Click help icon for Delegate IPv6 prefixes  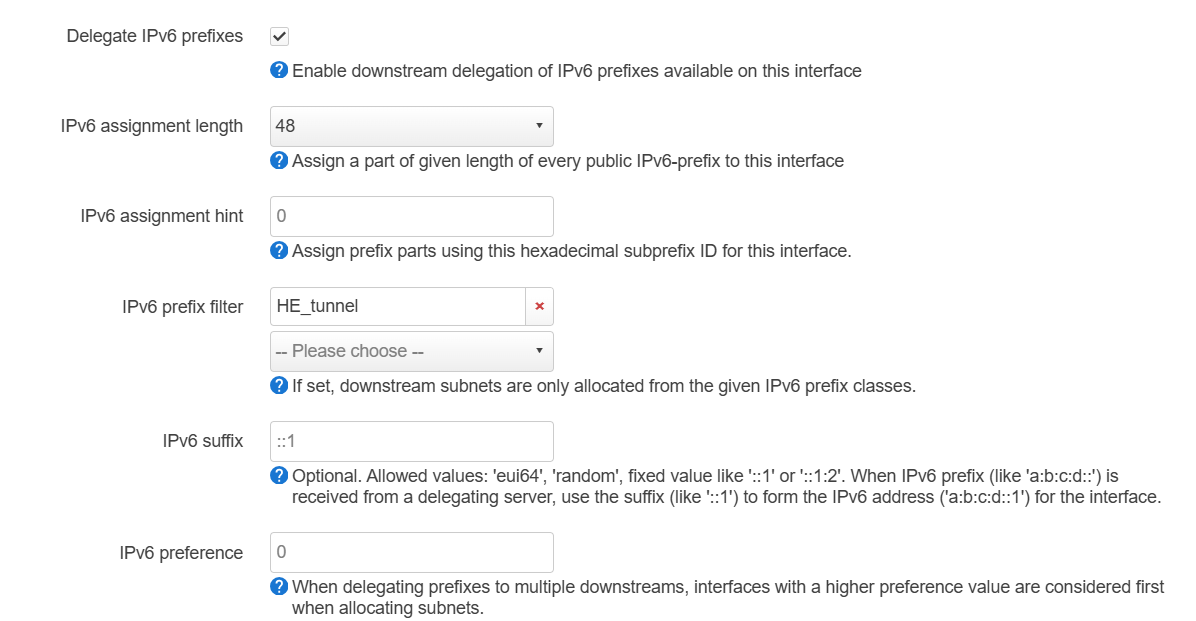279,71
